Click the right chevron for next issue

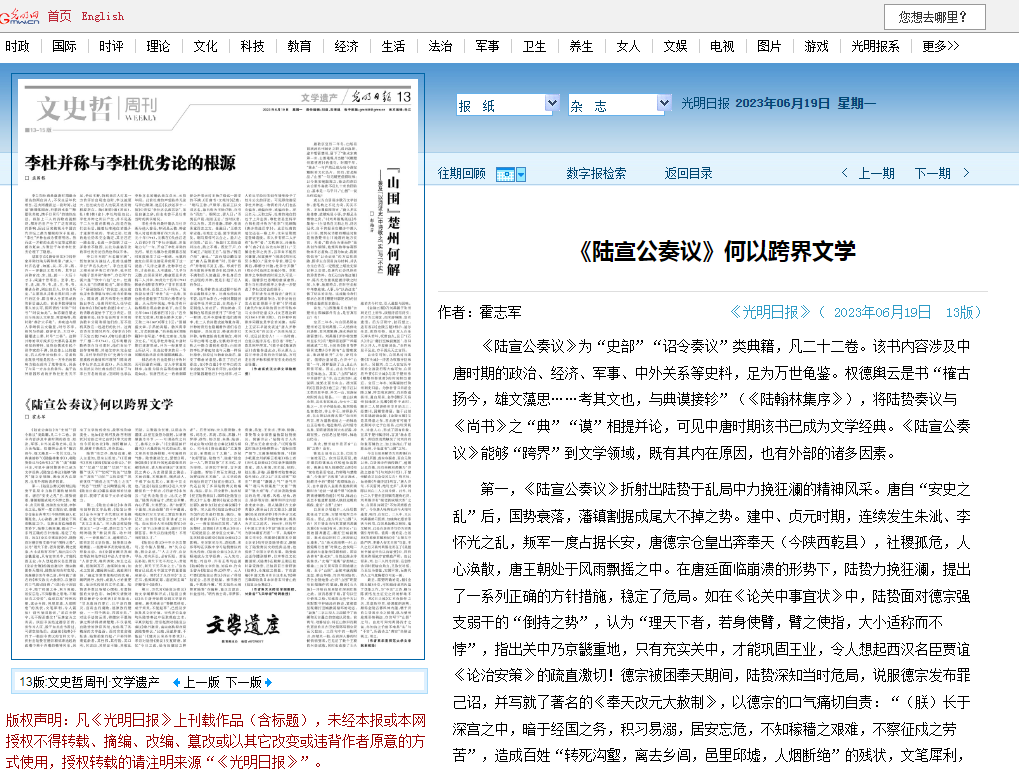click(x=966, y=173)
